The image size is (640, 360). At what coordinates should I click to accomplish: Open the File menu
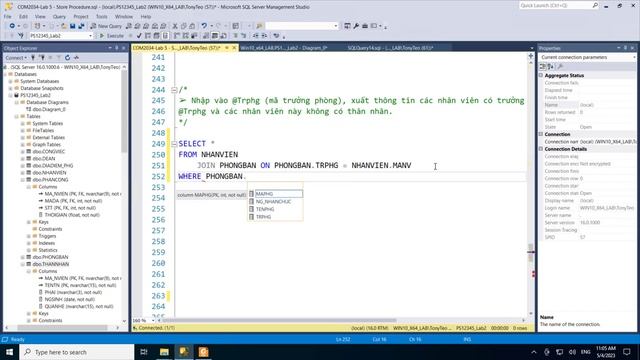(x=7, y=17)
